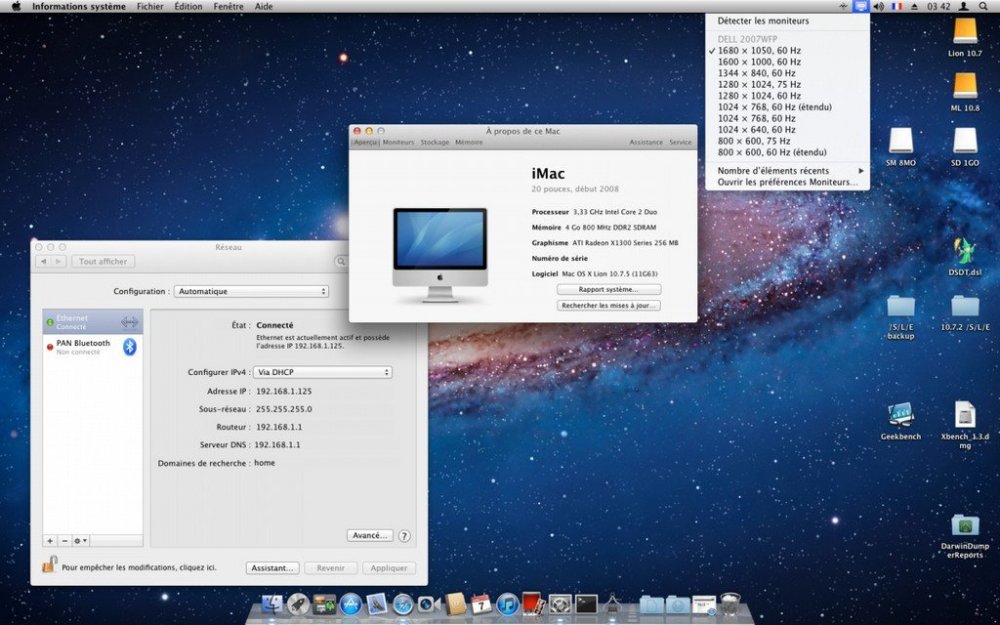Open the help question mark in Réseau

pos(404,536)
